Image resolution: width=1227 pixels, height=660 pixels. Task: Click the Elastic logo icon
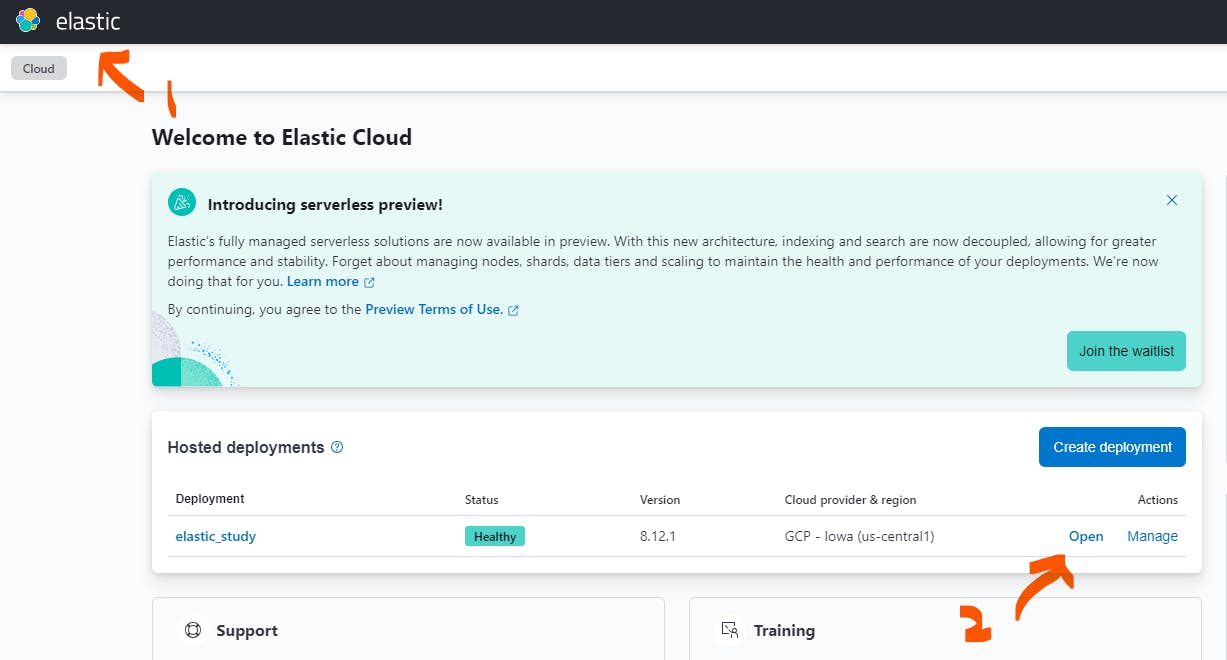[28, 20]
